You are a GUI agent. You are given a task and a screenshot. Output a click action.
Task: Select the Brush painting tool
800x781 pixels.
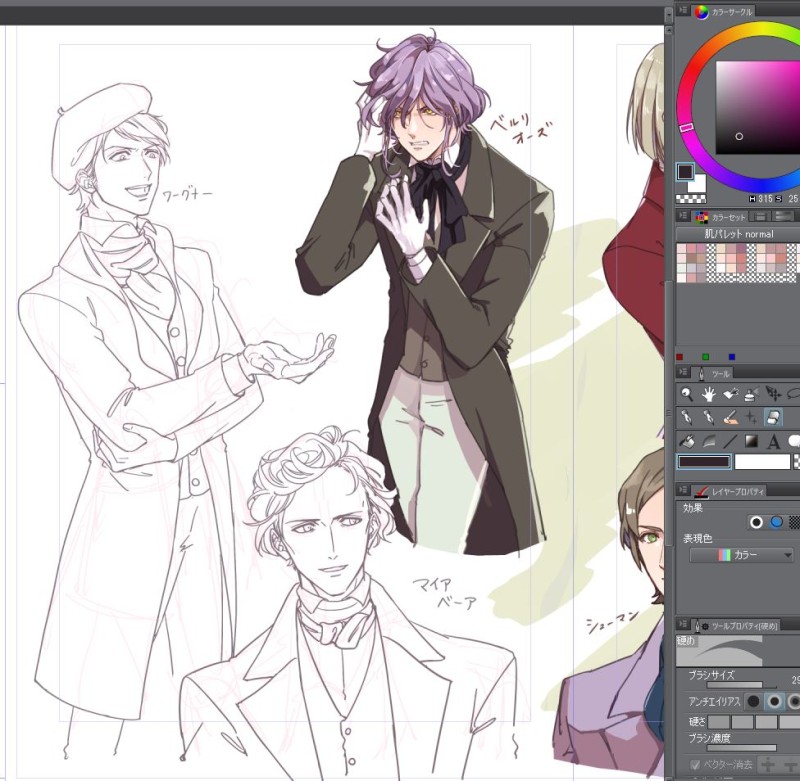click(x=731, y=417)
